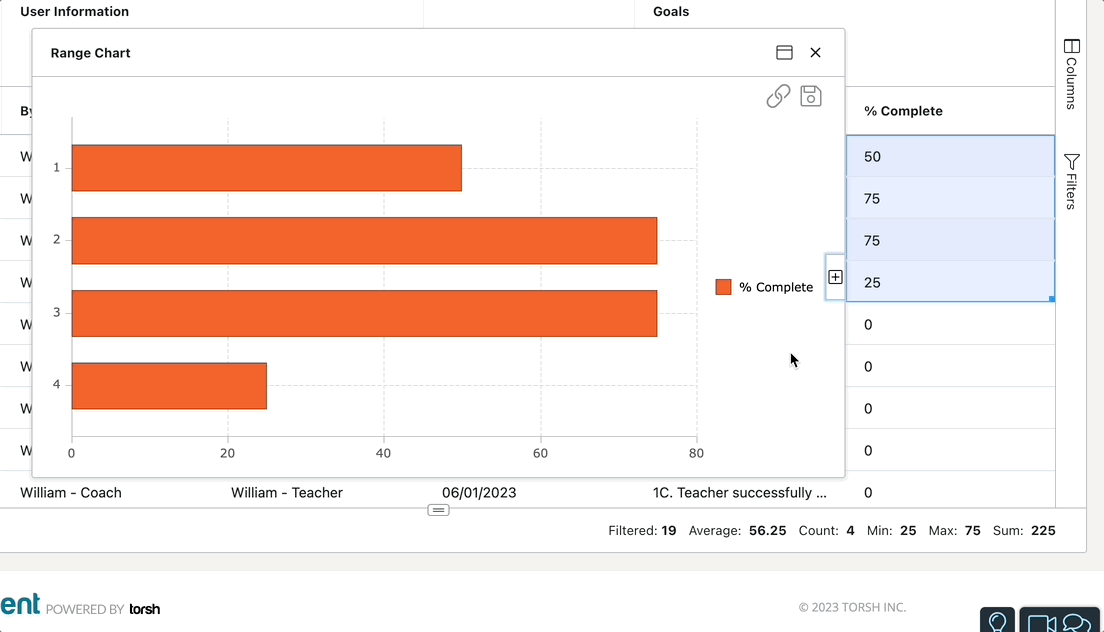Maximize the Range Chart dialog
The width and height of the screenshot is (1104, 632).
[x=785, y=53]
